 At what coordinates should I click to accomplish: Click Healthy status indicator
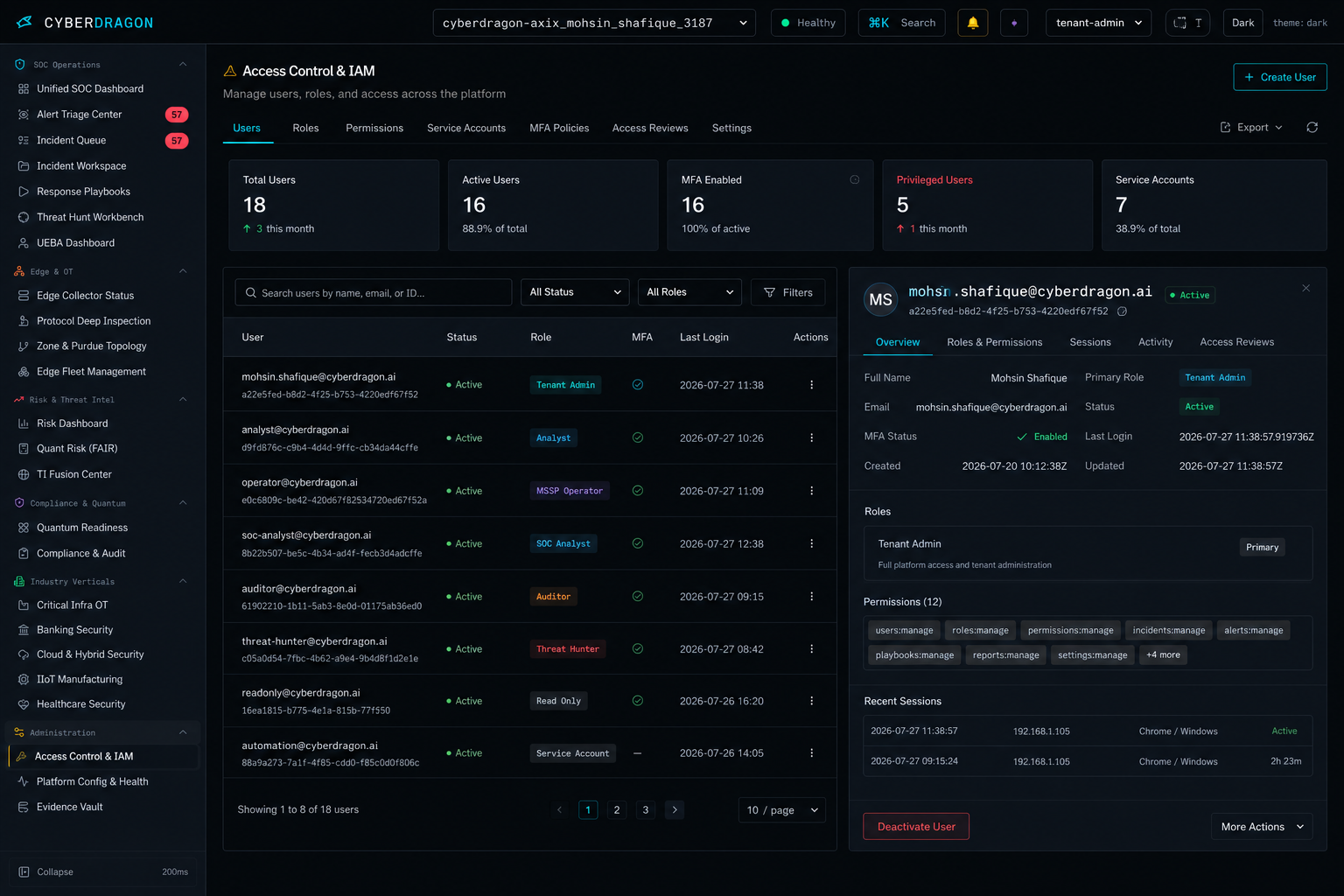(808, 23)
